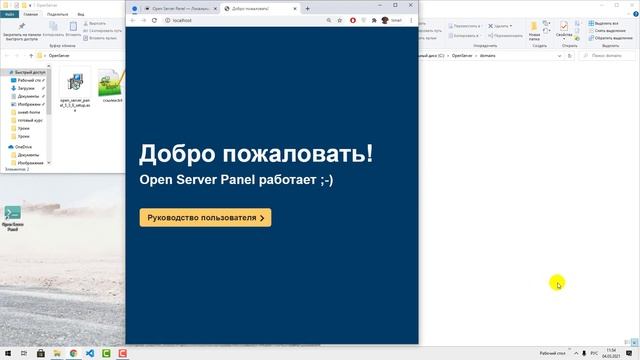Open the red Opera extension icon

(x=353, y=20)
